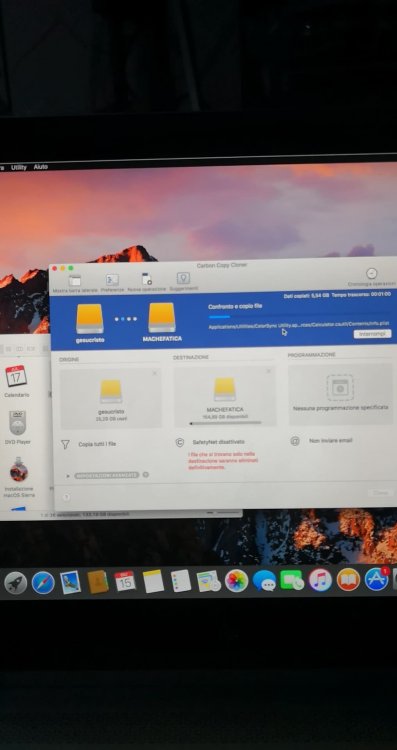397x750 pixels.
Task: Click the MACHEFATICA disk icon in blue banner
Action: [x=162, y=317]
